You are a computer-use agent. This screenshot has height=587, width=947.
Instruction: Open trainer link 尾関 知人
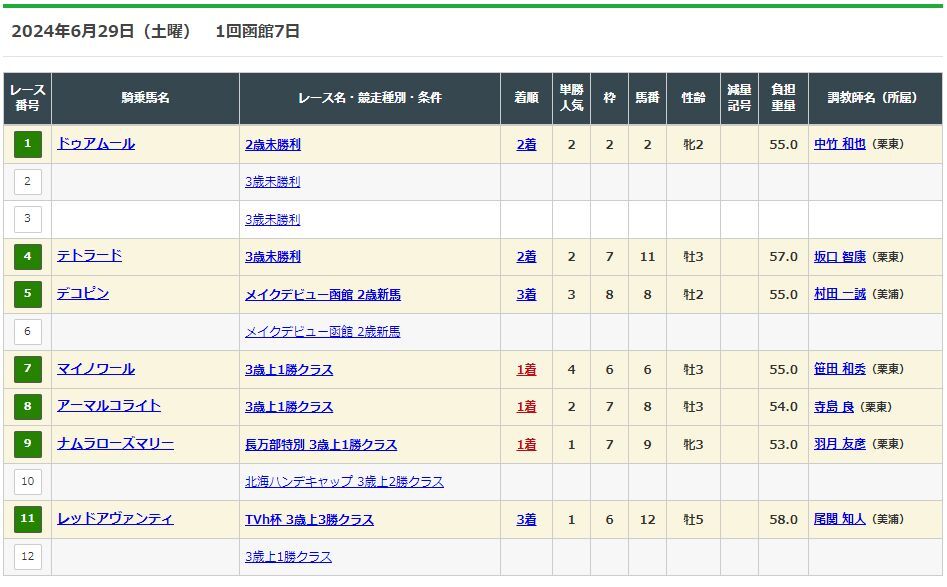[840, 519]
